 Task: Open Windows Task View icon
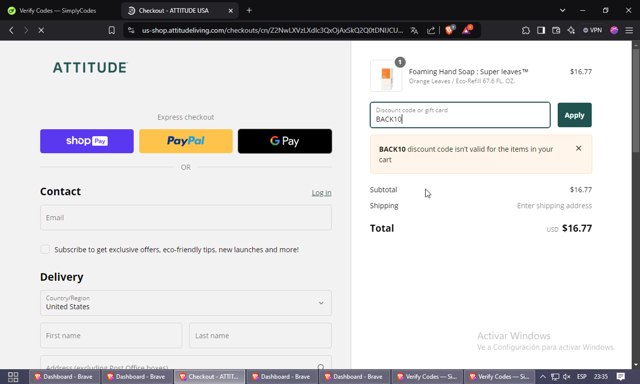pos(13,377)
